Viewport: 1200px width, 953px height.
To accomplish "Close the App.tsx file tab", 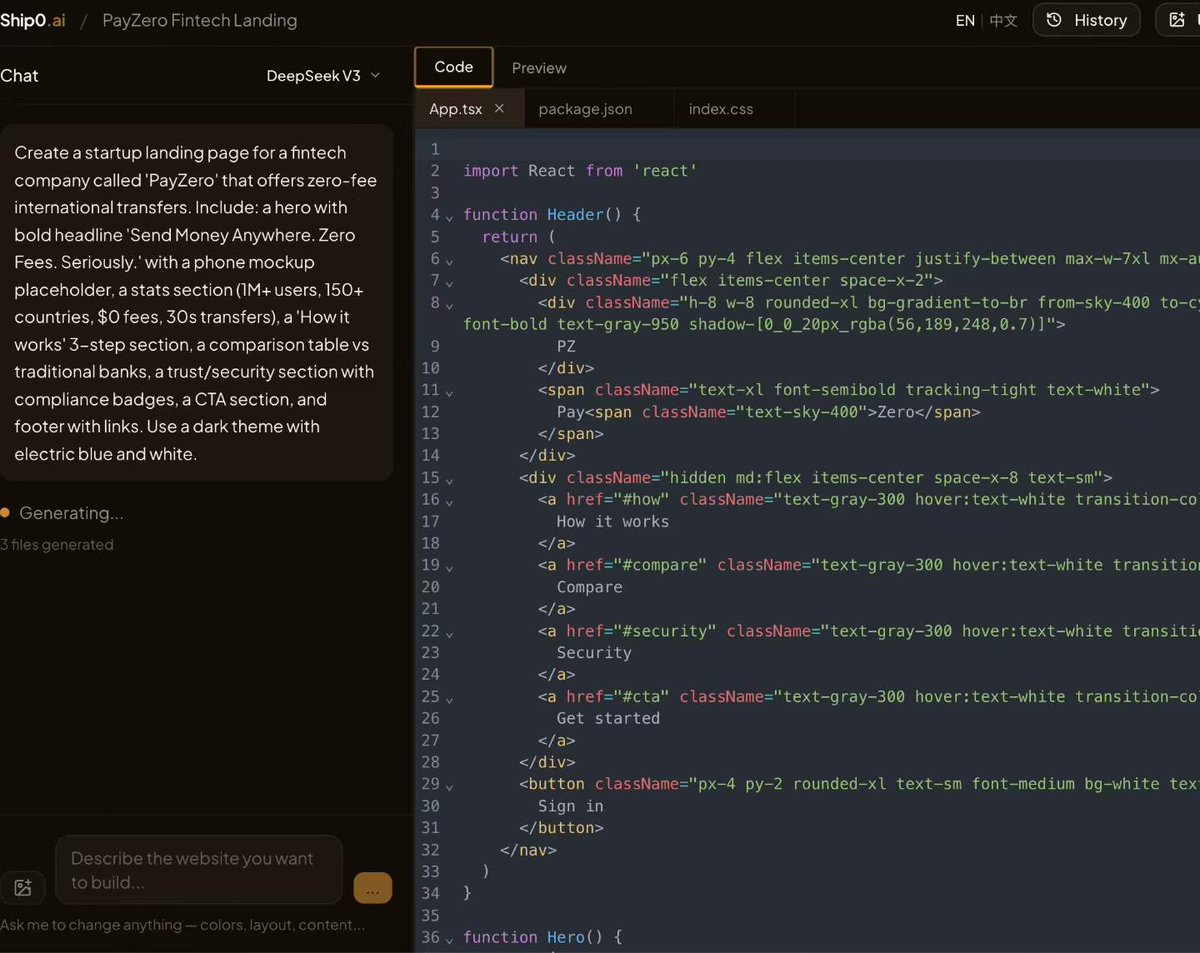I will coord(500,108).
